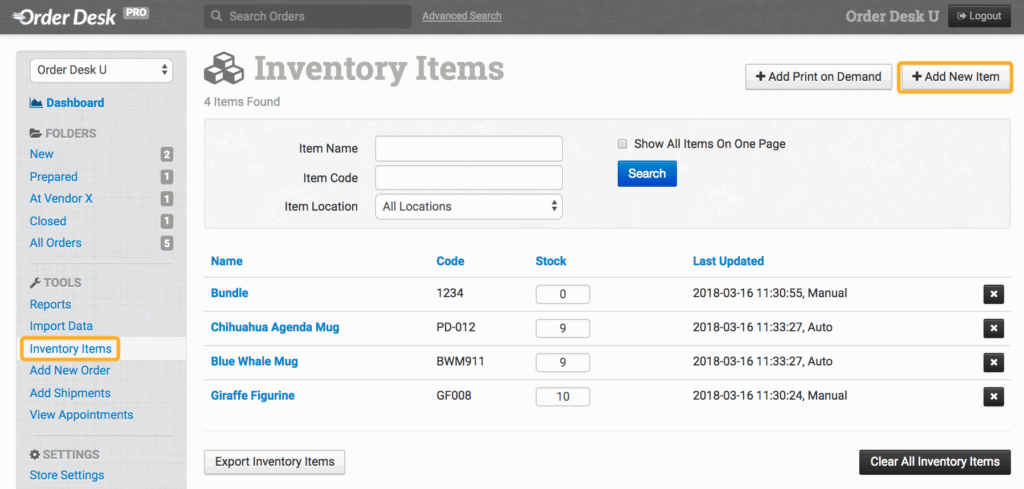Click the Export Inventory Items button
Screen dimensions: 1024x489
click(274, 462)
